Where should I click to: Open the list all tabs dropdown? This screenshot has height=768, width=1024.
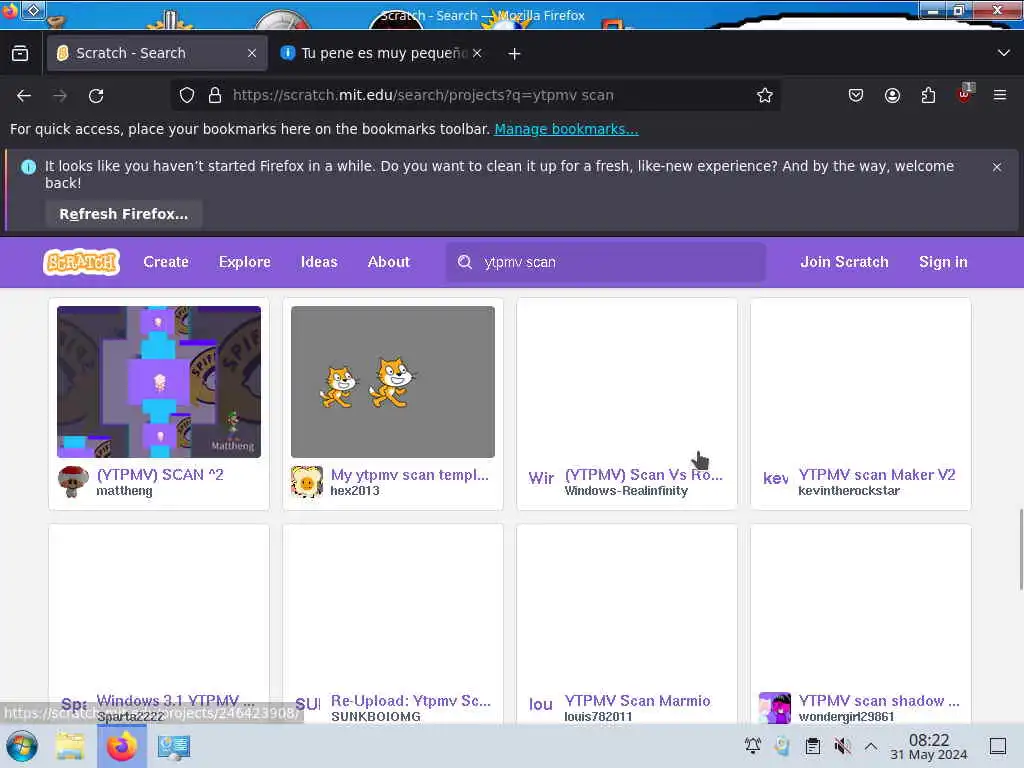click(x=1004, y=53)
